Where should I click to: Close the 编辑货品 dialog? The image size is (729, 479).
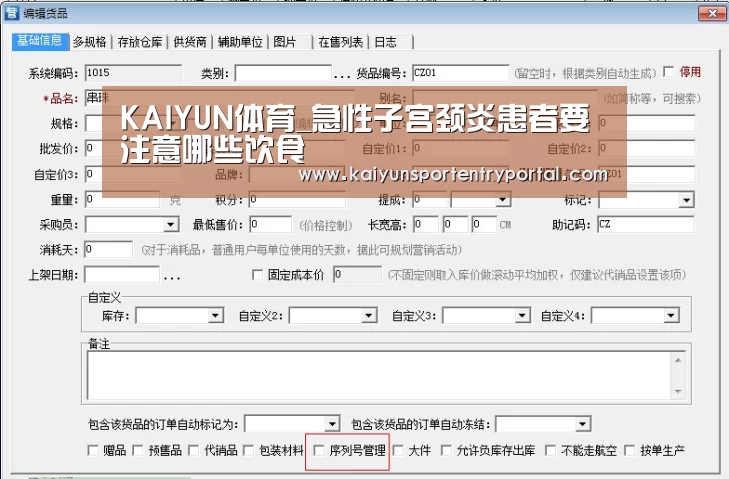(711, 13)
